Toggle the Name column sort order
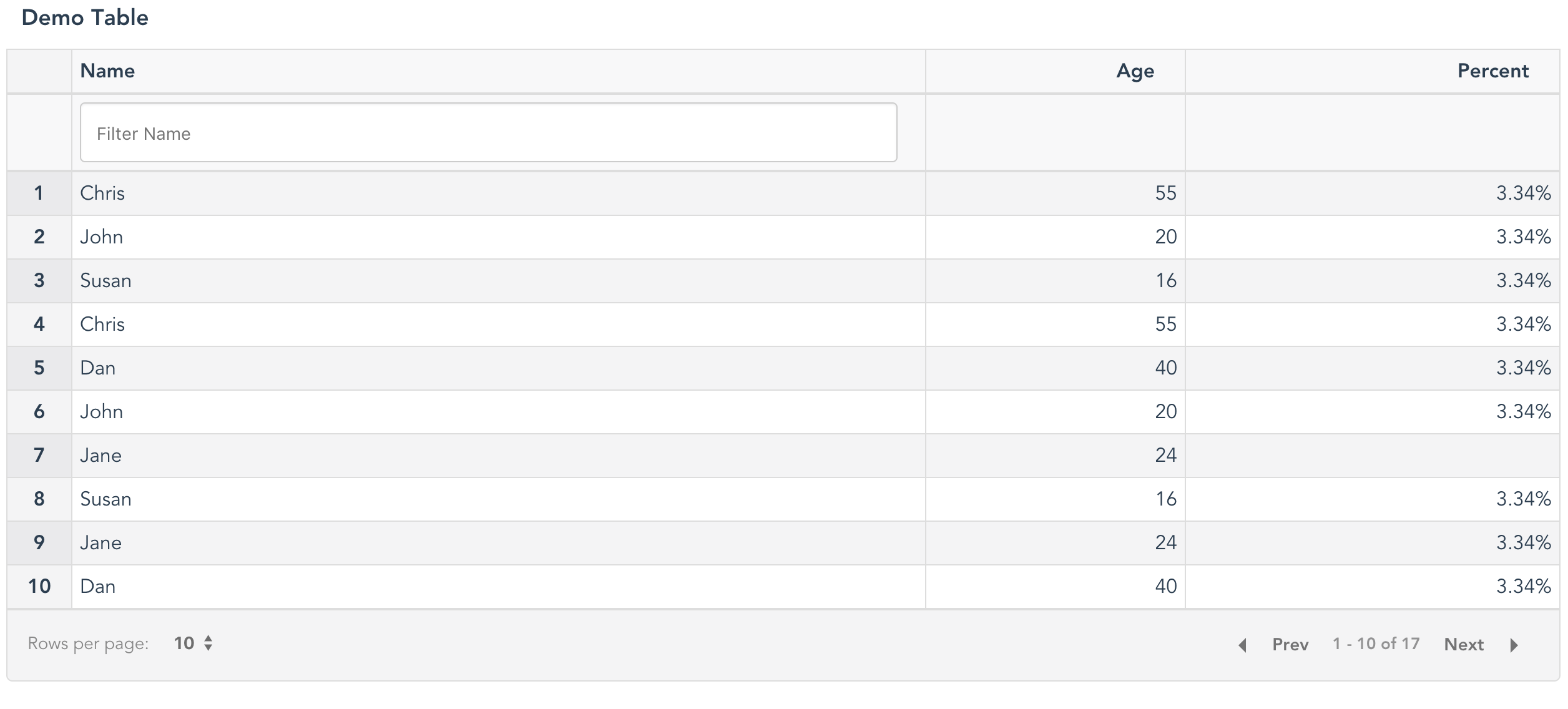The image size is (1568, 709). coord(108,70)
